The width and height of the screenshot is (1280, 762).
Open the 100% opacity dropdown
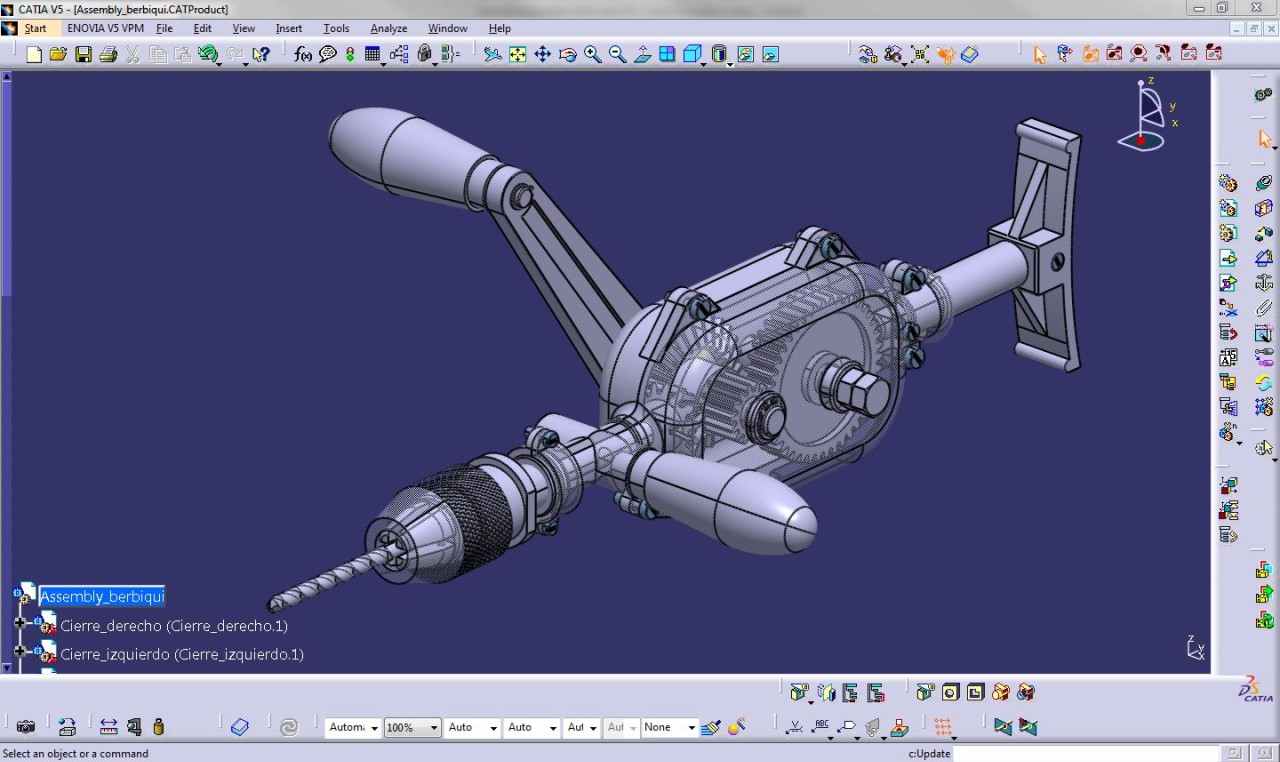(412, 728)
